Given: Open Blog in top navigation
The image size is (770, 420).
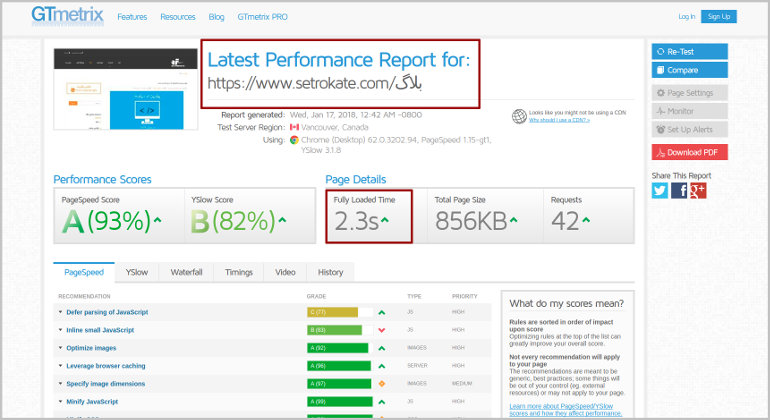Looking at the screenshot, I should pos(216,17).
